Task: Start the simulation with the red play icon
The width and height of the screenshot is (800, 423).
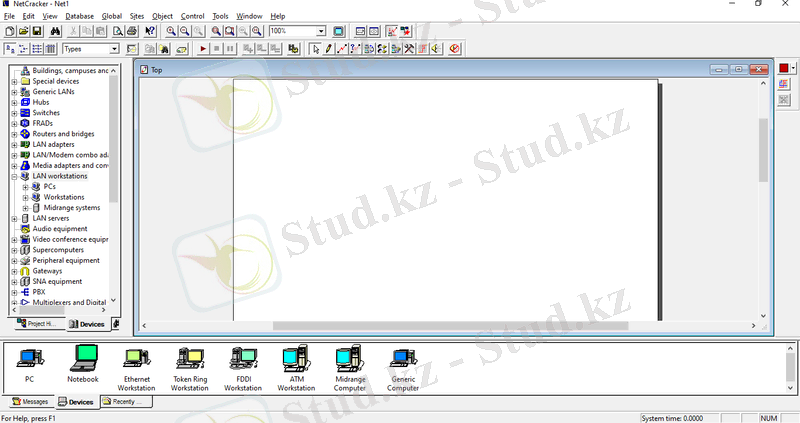Action: (203, 49)
